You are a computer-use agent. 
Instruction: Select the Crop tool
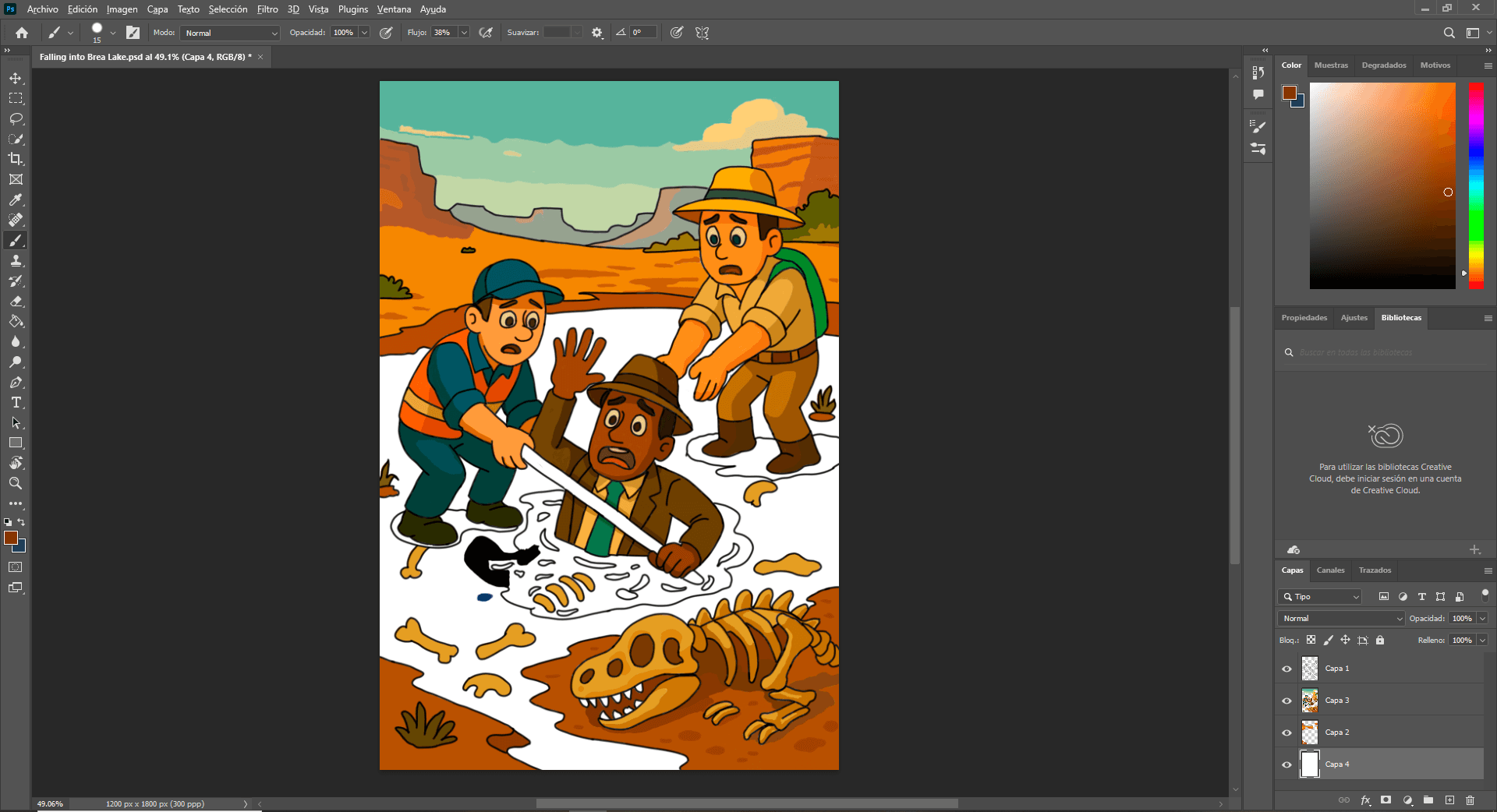tap(16, 159)
